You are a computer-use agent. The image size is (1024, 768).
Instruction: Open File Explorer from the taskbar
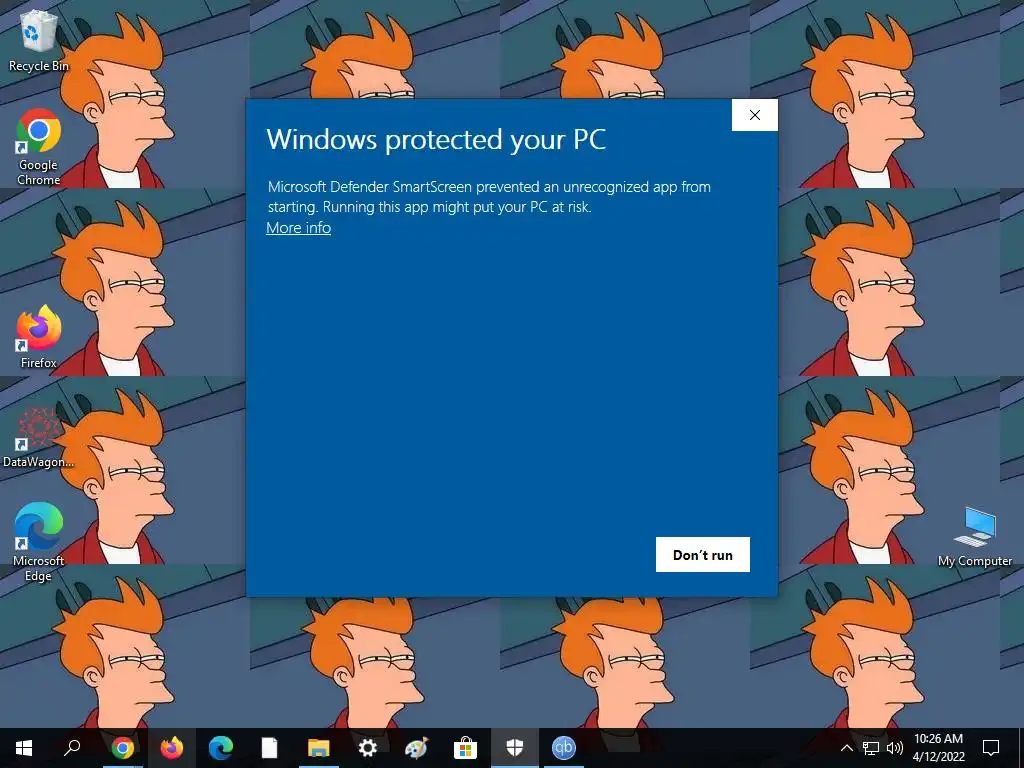319,748
